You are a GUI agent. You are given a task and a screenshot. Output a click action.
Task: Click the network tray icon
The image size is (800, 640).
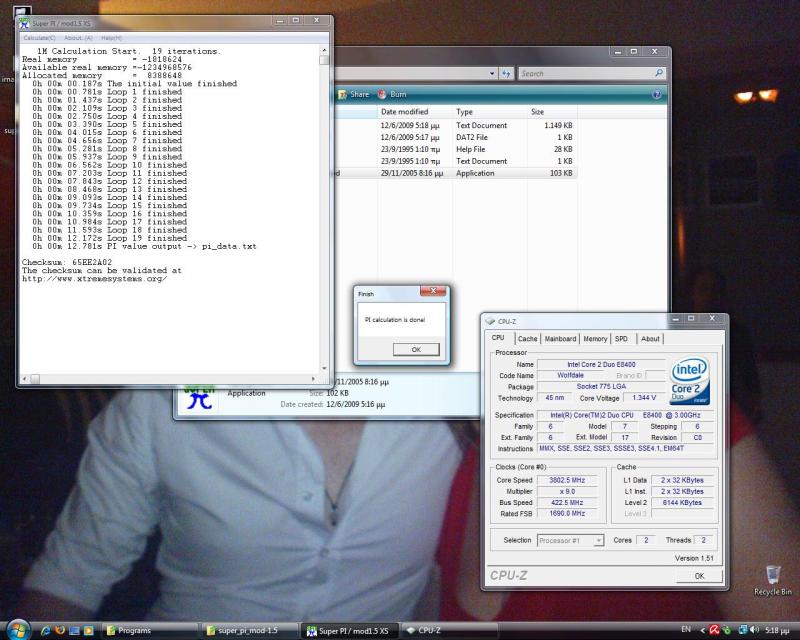tap(743, 630)
